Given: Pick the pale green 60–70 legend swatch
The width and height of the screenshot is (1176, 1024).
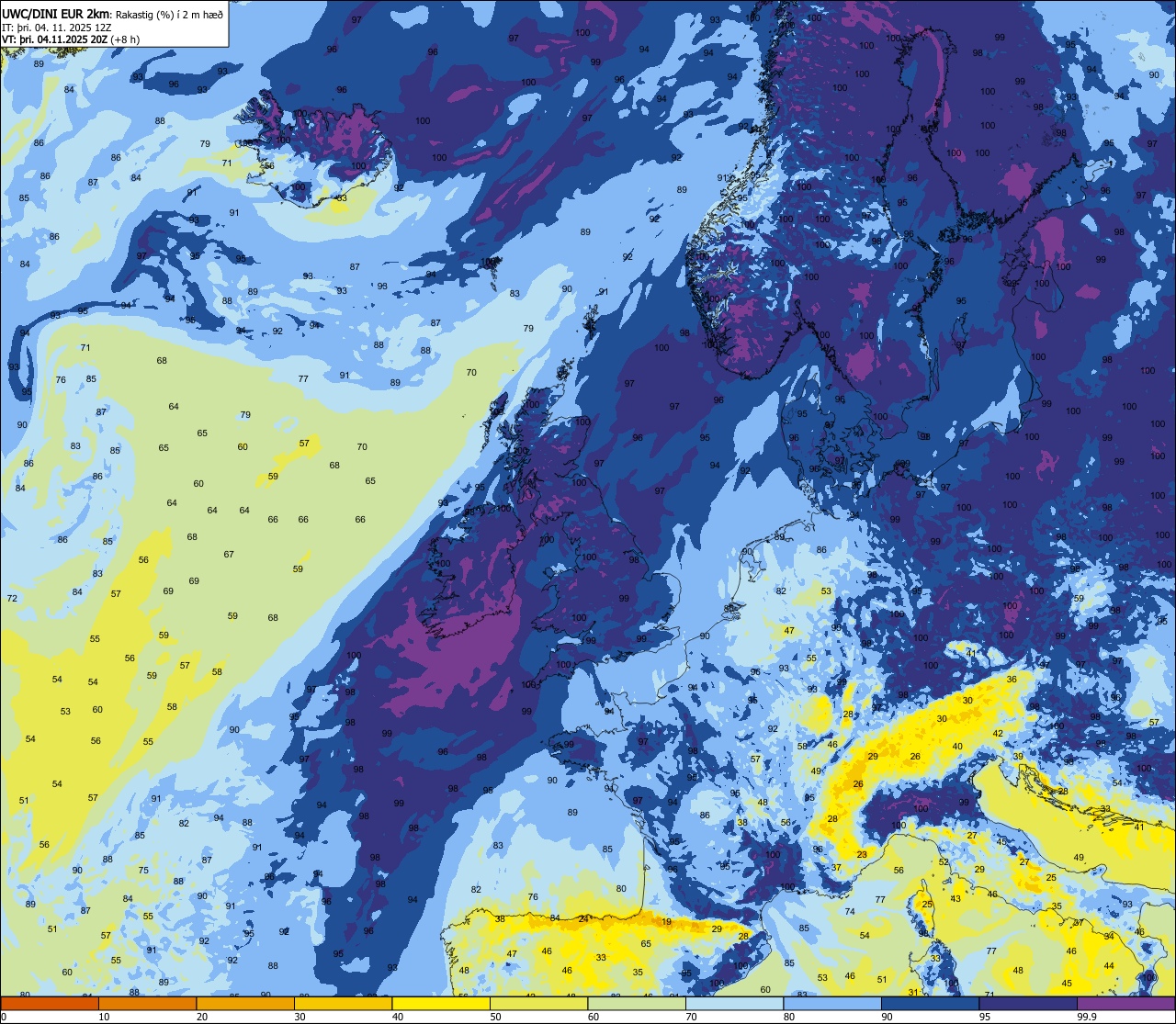Looking at the screenshot, I should (637, 1003).
